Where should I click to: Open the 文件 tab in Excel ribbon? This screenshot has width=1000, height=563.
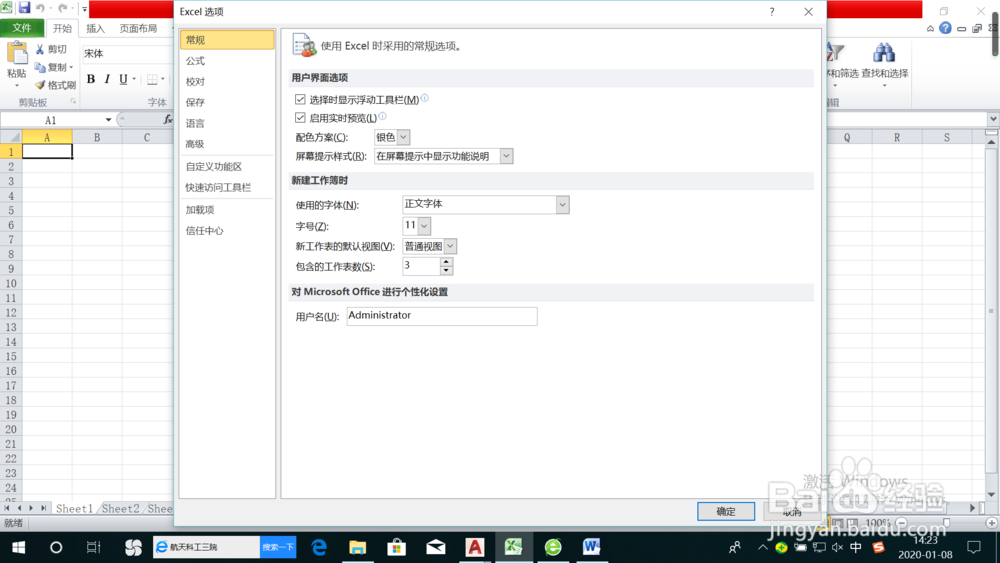pos(22,28)
